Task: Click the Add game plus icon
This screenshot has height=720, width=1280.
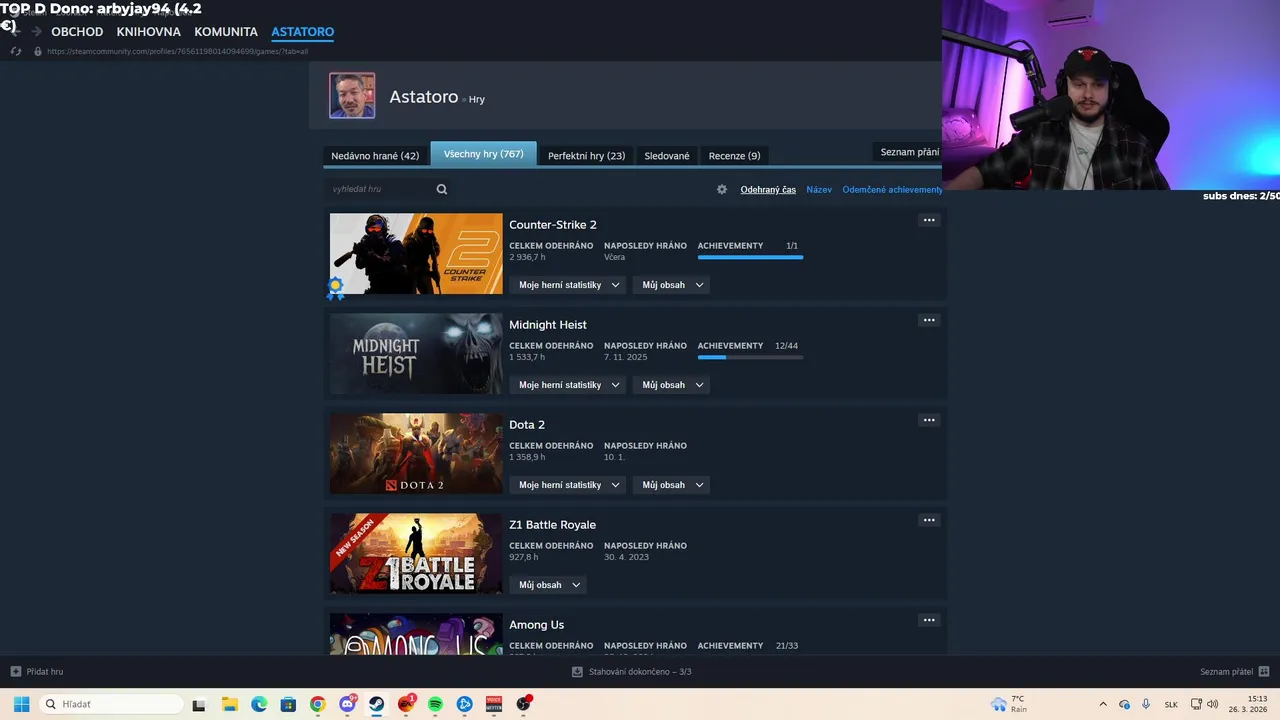Action: point(15,671)
